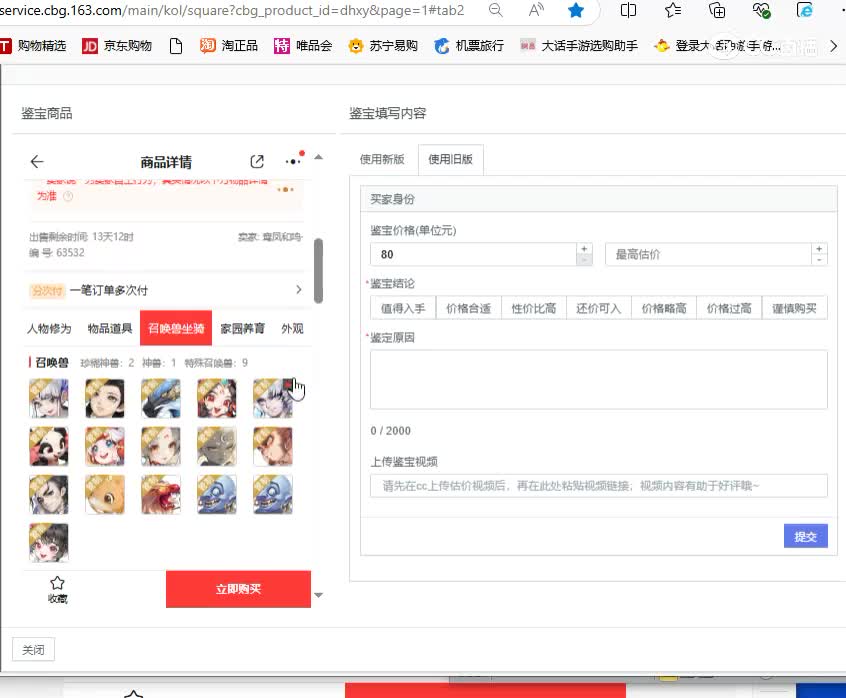846x698 pixels.
Task: Click the blank page bookmark icon
Action: tap(175, 46)
